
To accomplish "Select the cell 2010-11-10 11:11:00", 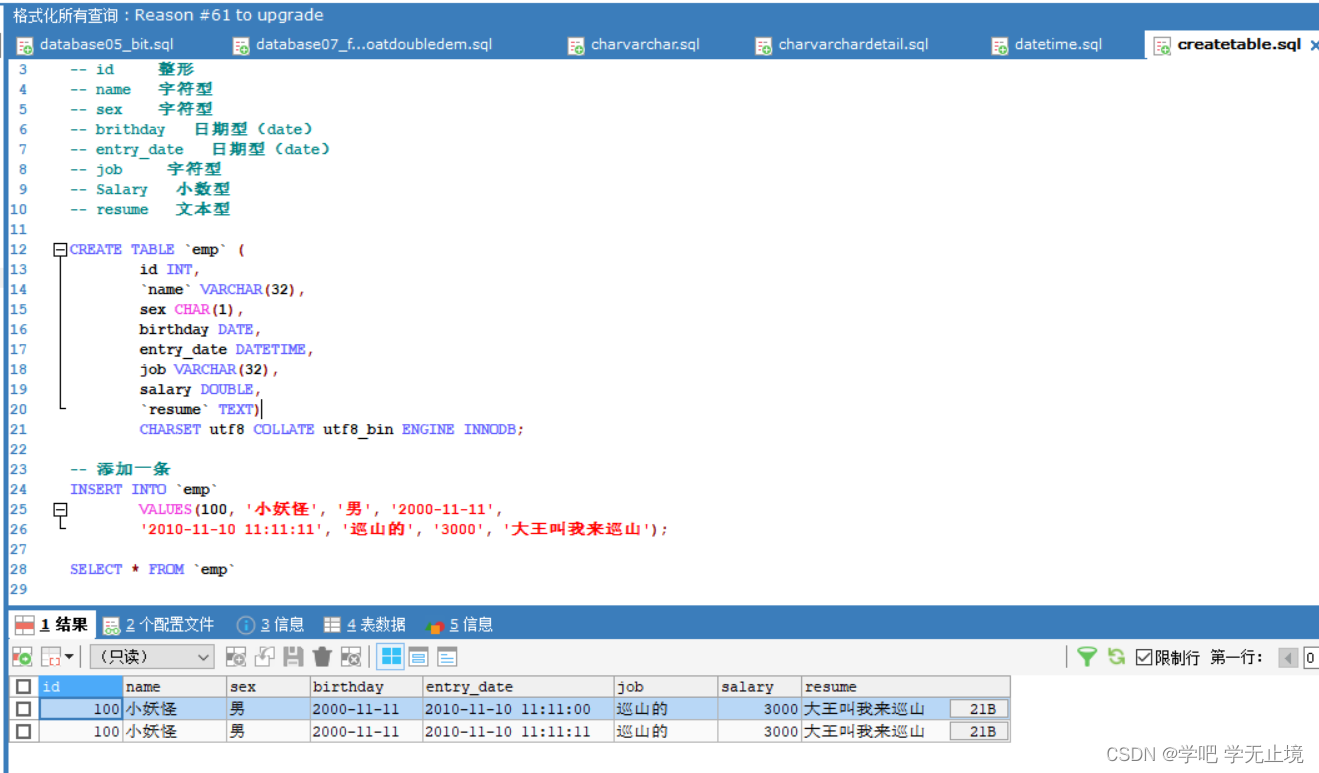I will 518,709.
